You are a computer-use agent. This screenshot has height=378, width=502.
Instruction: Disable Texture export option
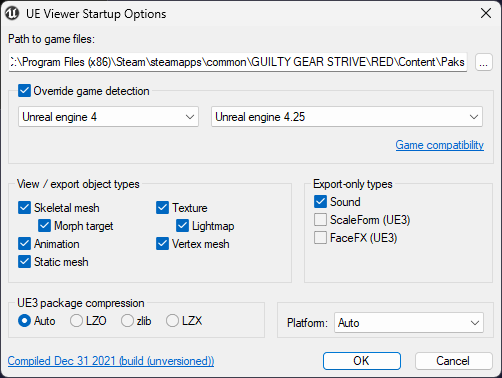click(x=162, y=208)
